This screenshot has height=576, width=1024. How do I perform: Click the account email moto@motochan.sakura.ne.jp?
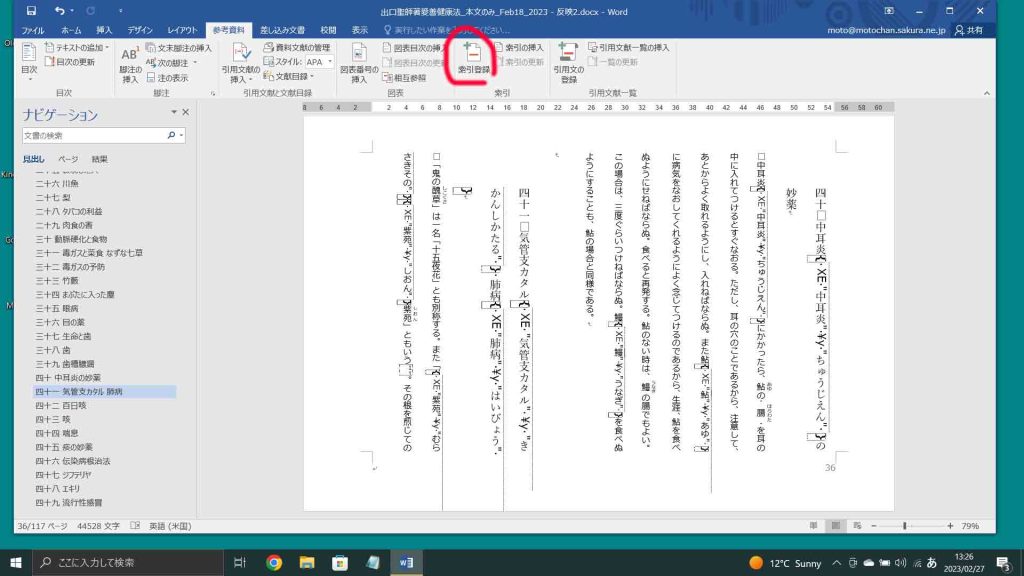point(886,30)
